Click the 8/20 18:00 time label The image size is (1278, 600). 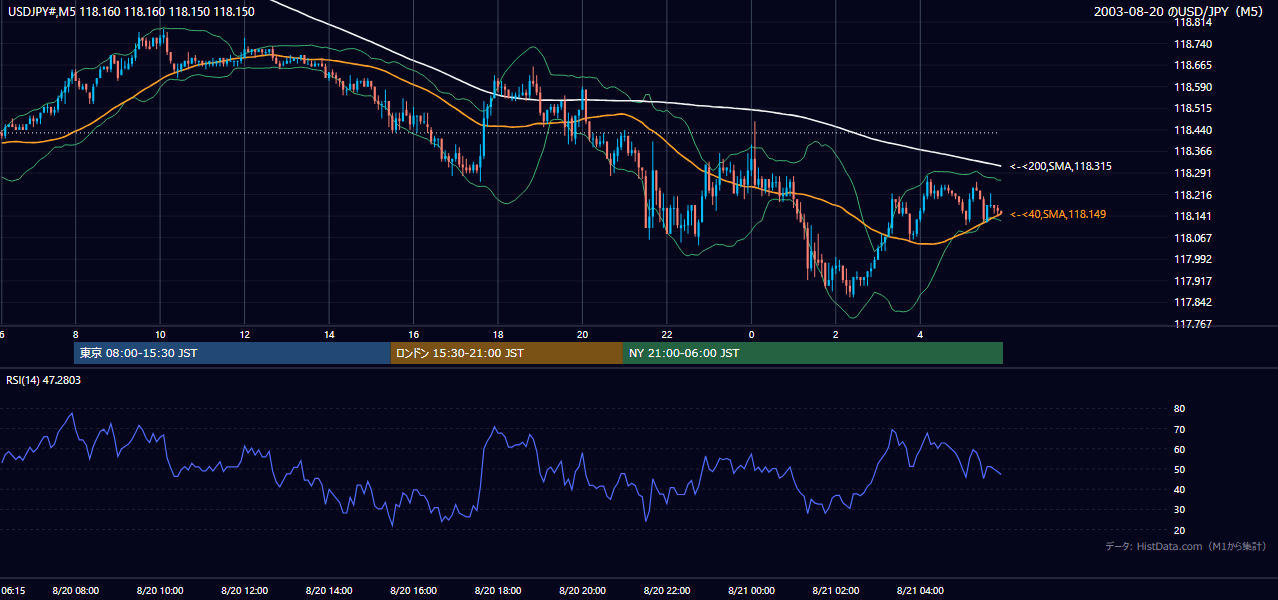pos(499,591)
